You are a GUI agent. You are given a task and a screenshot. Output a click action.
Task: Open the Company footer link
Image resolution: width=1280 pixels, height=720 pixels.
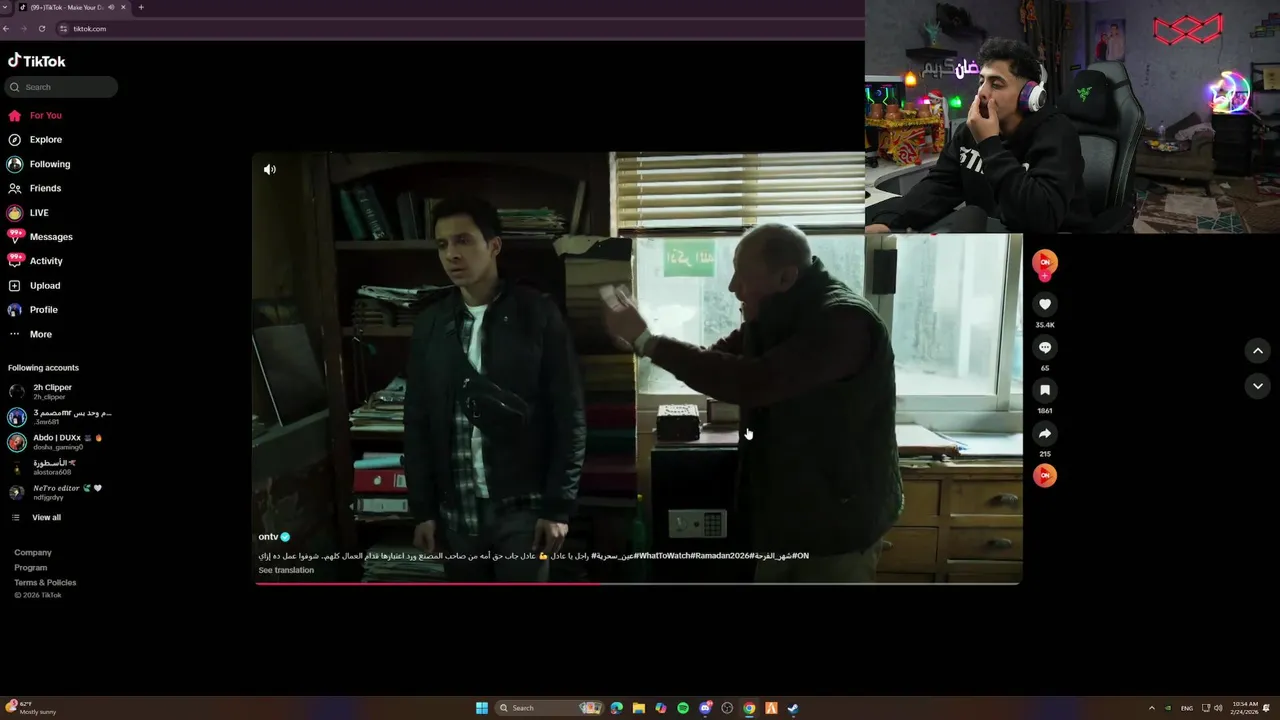pos(33,553)
